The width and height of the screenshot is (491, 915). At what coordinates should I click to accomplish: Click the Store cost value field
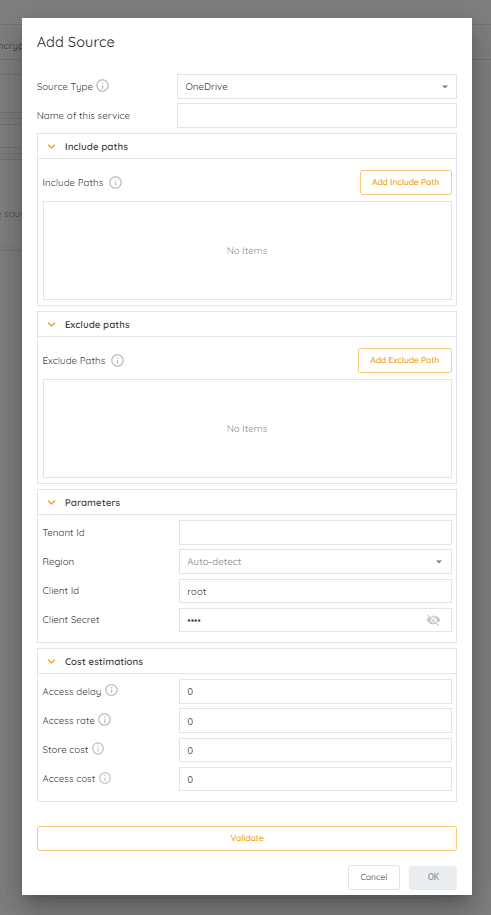point(315,750)
